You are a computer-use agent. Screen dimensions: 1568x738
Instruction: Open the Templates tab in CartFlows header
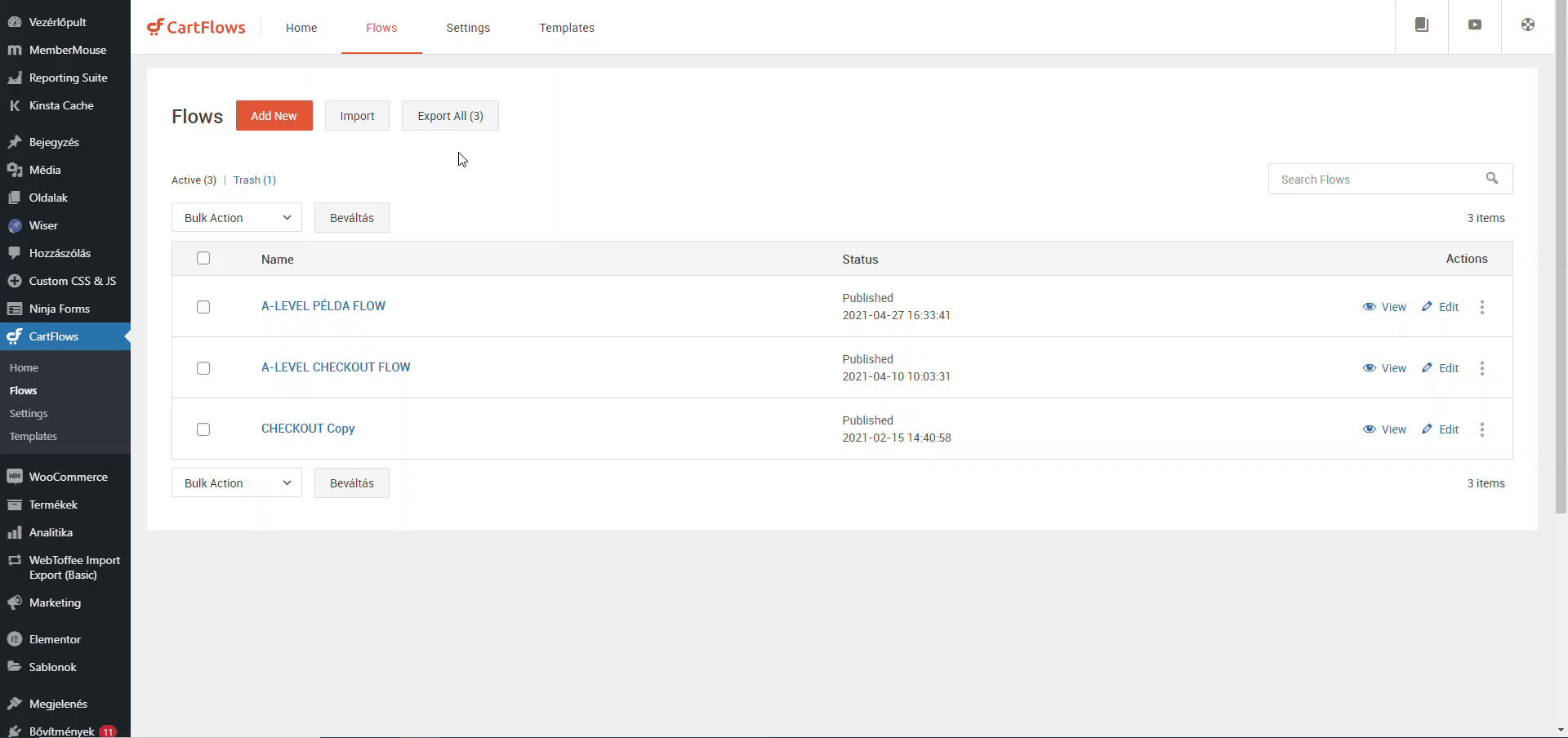pyautogui.click(x=567, y=28)
